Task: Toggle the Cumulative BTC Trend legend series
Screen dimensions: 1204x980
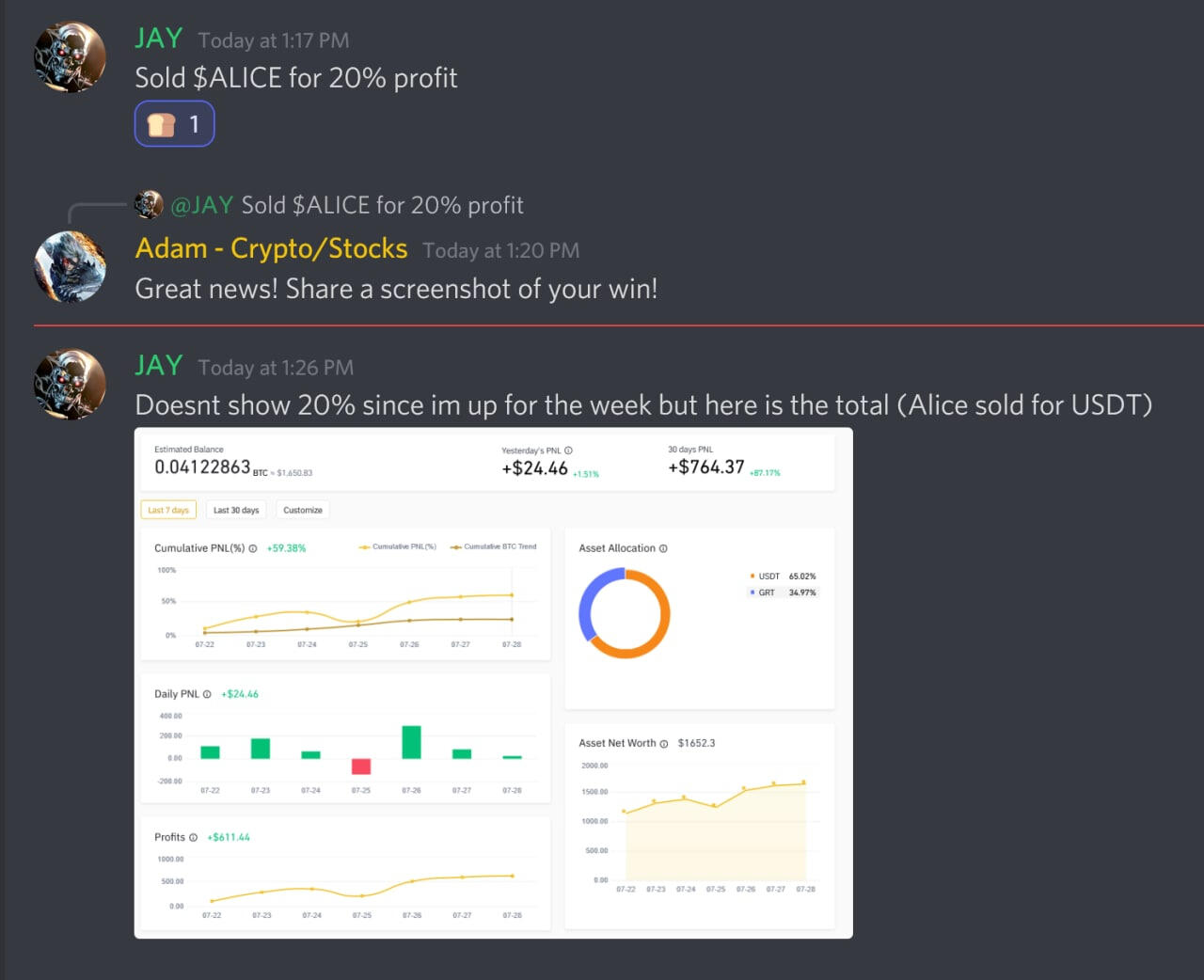Action: click(493, 546)
